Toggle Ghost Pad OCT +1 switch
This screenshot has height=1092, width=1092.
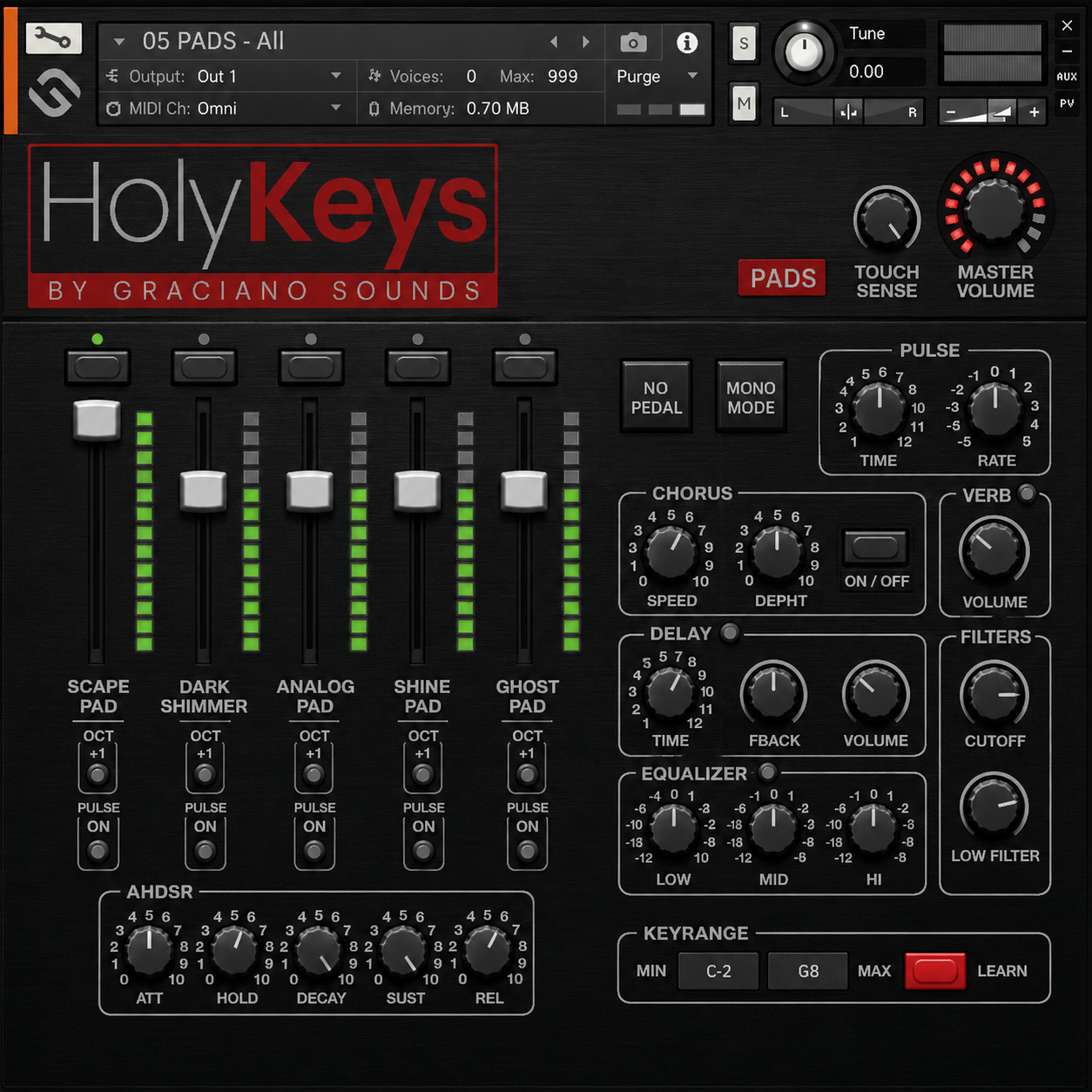[x=527, y=773]
